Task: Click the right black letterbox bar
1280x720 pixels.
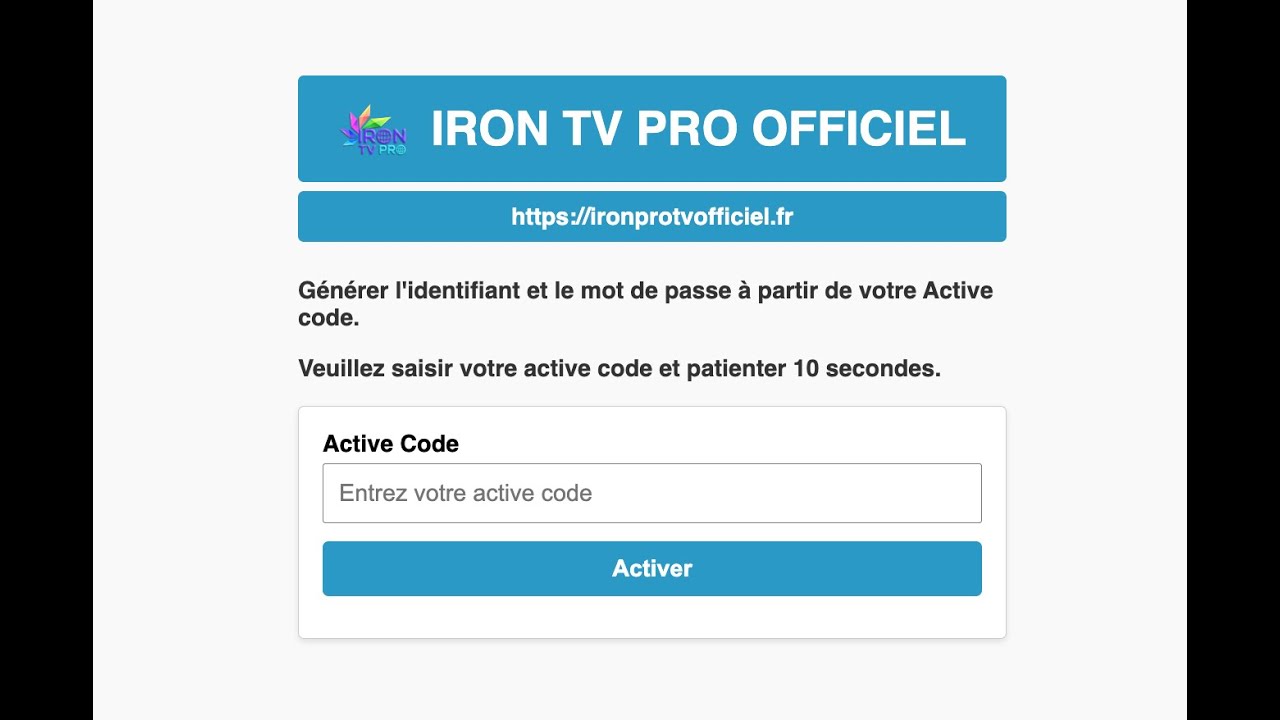Action: pyautogui.click(x=1233, y=360)
